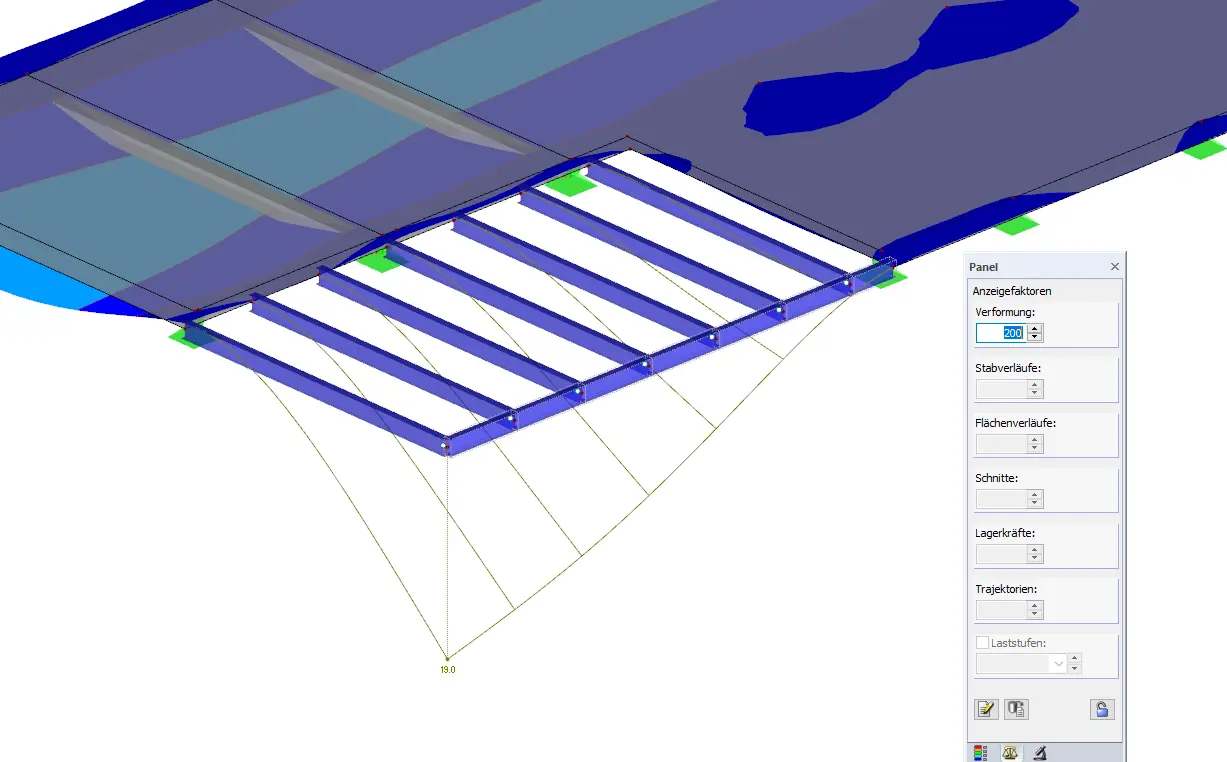Screen dimensions: 1227x762
Task: Select the Verformung value field showing 200
Action: (1003, 332)
